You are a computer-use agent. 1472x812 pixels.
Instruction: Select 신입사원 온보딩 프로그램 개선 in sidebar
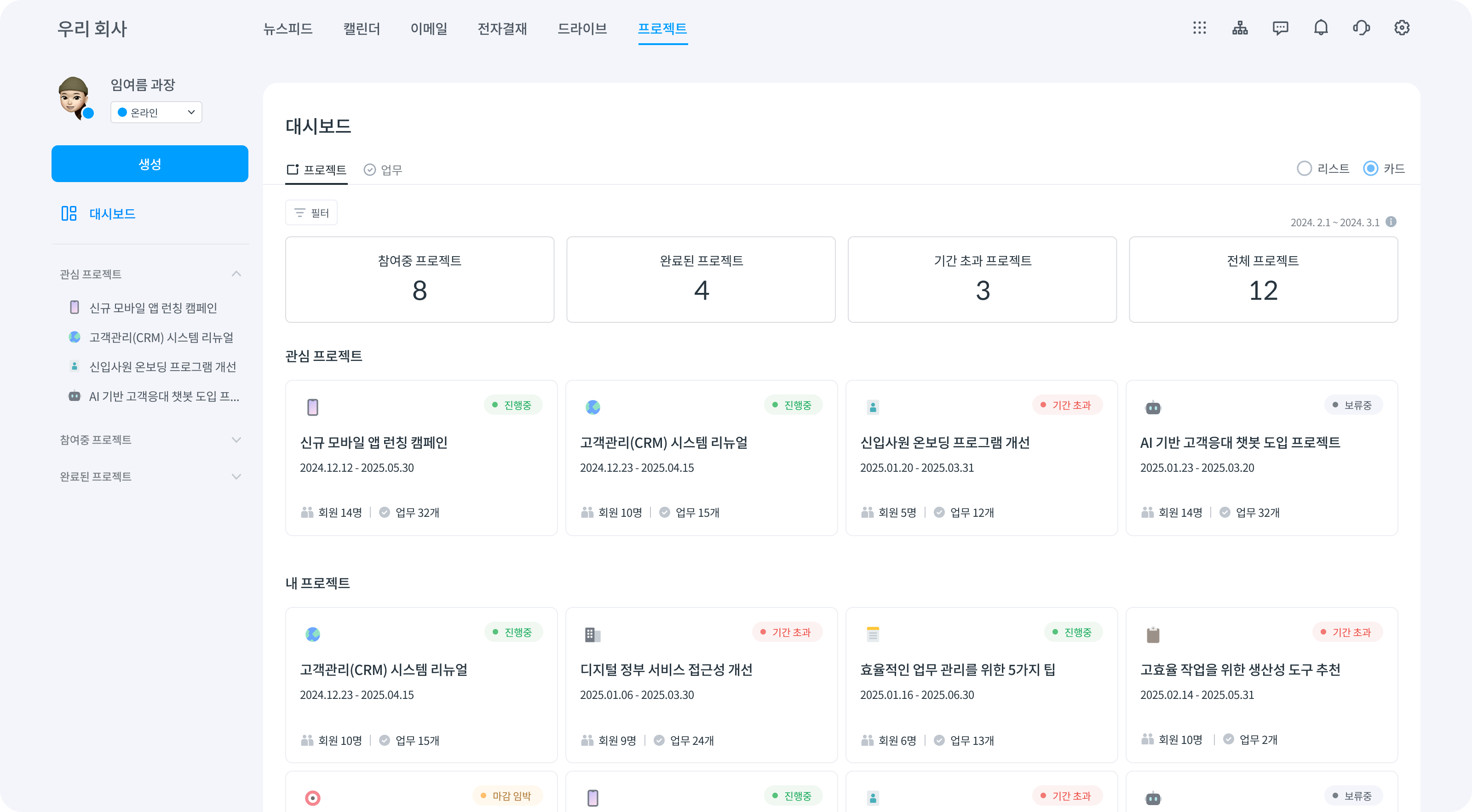tap(162, 366)
